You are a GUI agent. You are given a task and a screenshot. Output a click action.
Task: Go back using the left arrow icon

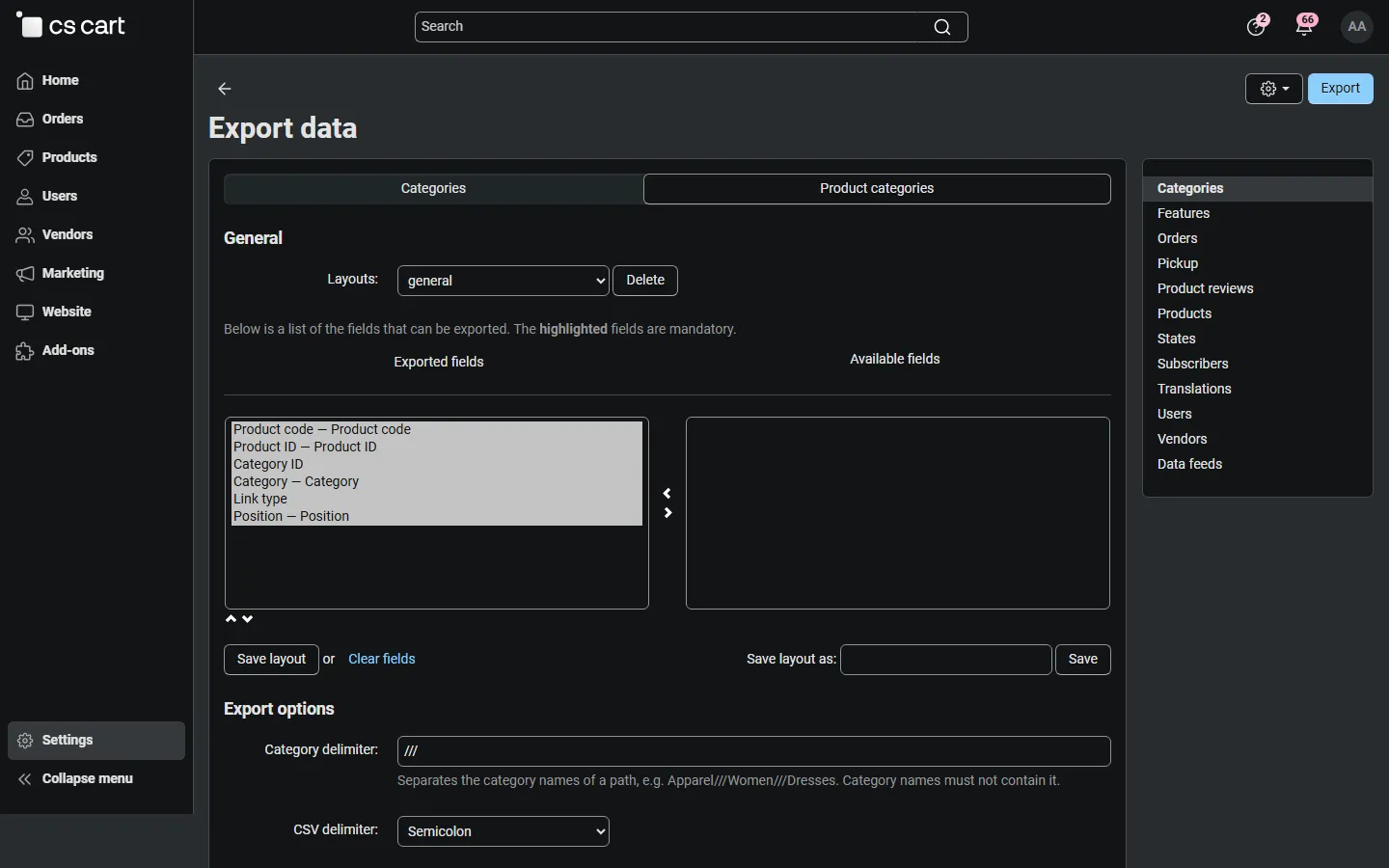225,89
